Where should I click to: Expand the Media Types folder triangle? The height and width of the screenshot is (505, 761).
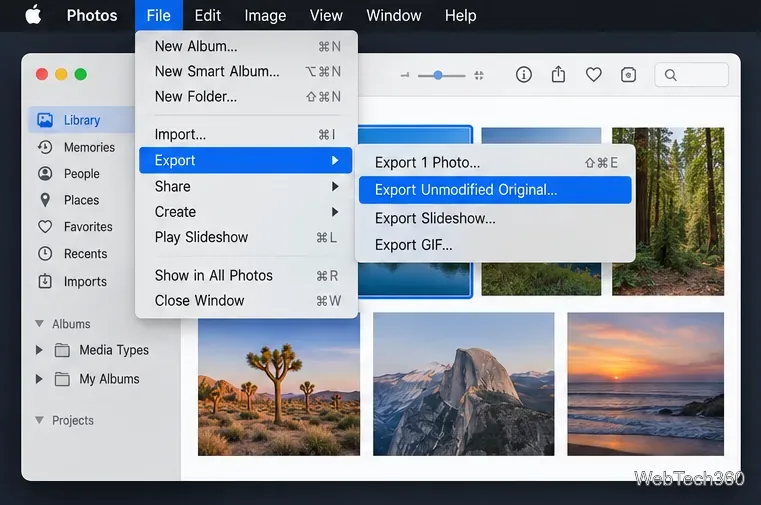[39, 350]
